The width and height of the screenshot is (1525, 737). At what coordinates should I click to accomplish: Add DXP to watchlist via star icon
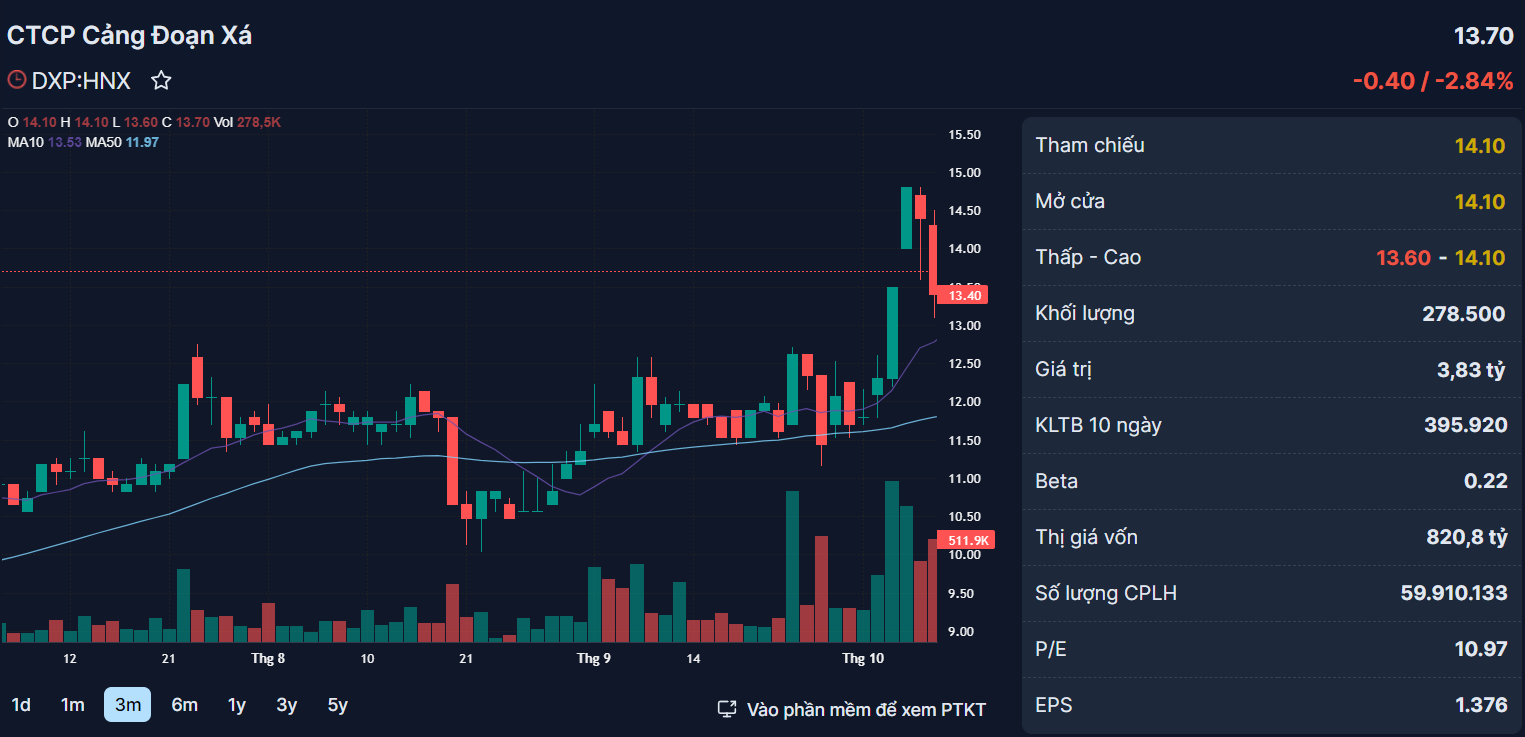[x=161, y=81]
